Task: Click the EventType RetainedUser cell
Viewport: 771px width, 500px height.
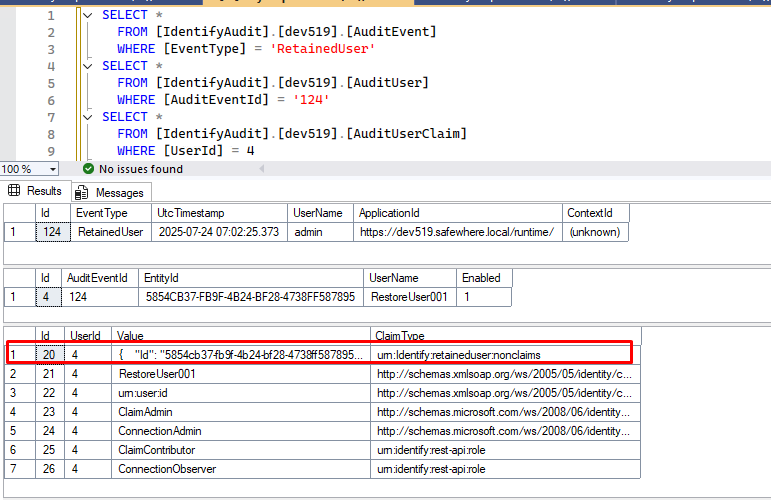Action: coord(111,232)
